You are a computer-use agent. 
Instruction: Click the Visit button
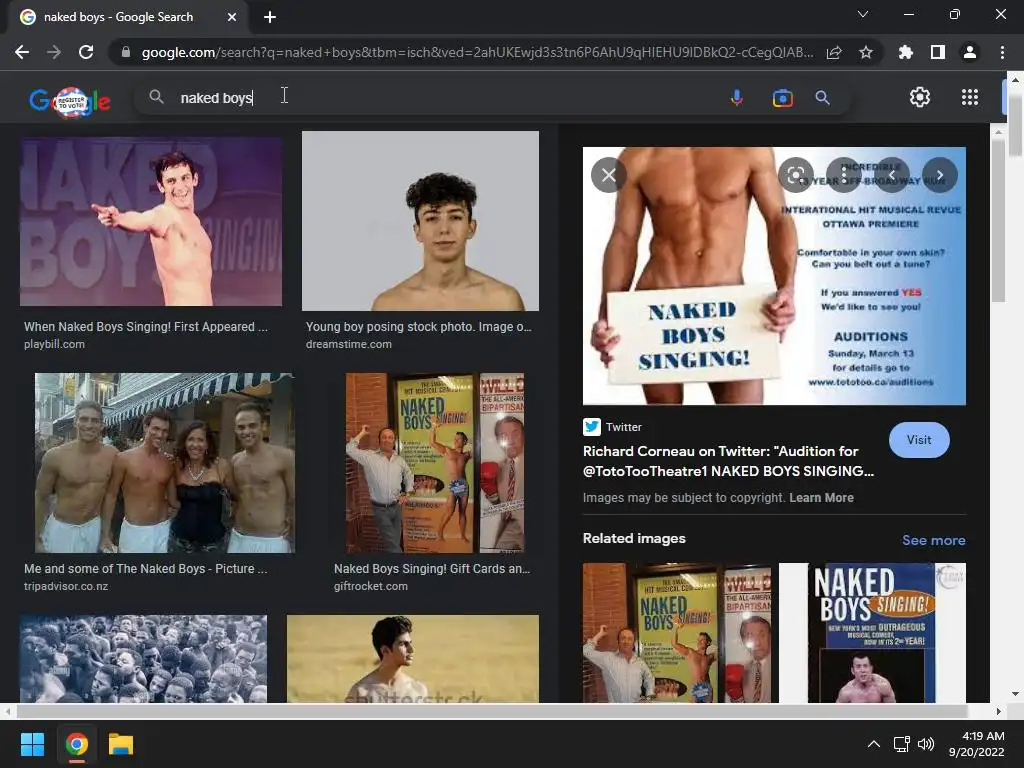point(919,440)
